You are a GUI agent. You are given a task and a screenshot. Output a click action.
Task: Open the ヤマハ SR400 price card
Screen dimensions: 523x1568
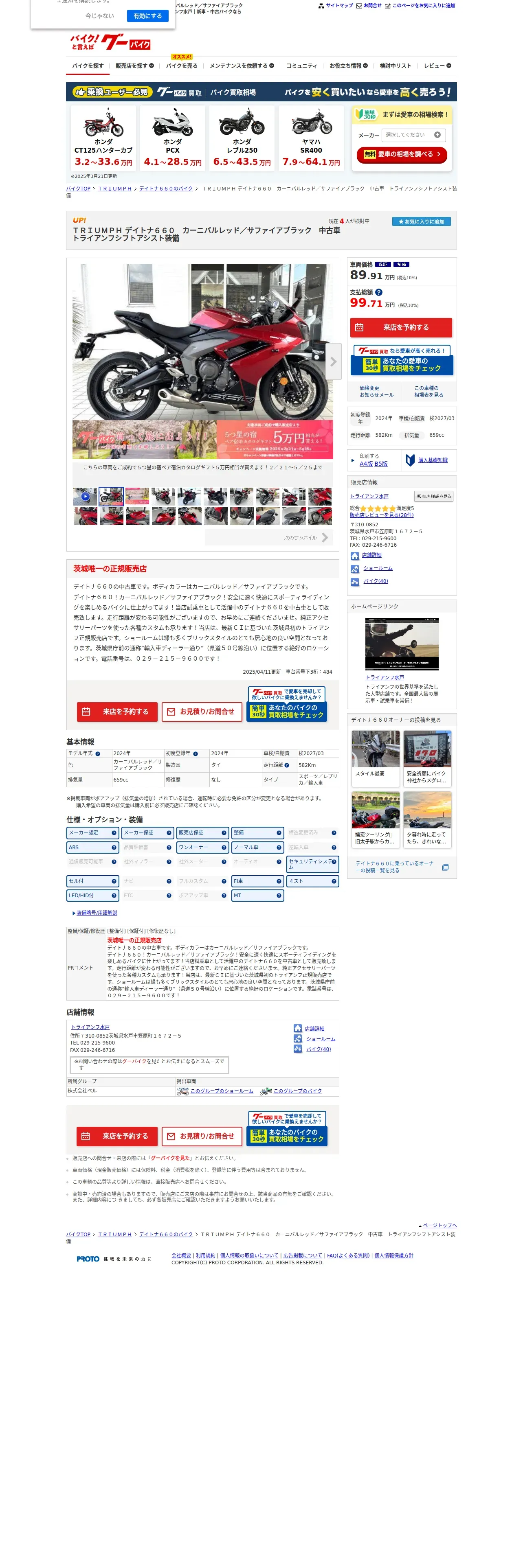[311, 138]
